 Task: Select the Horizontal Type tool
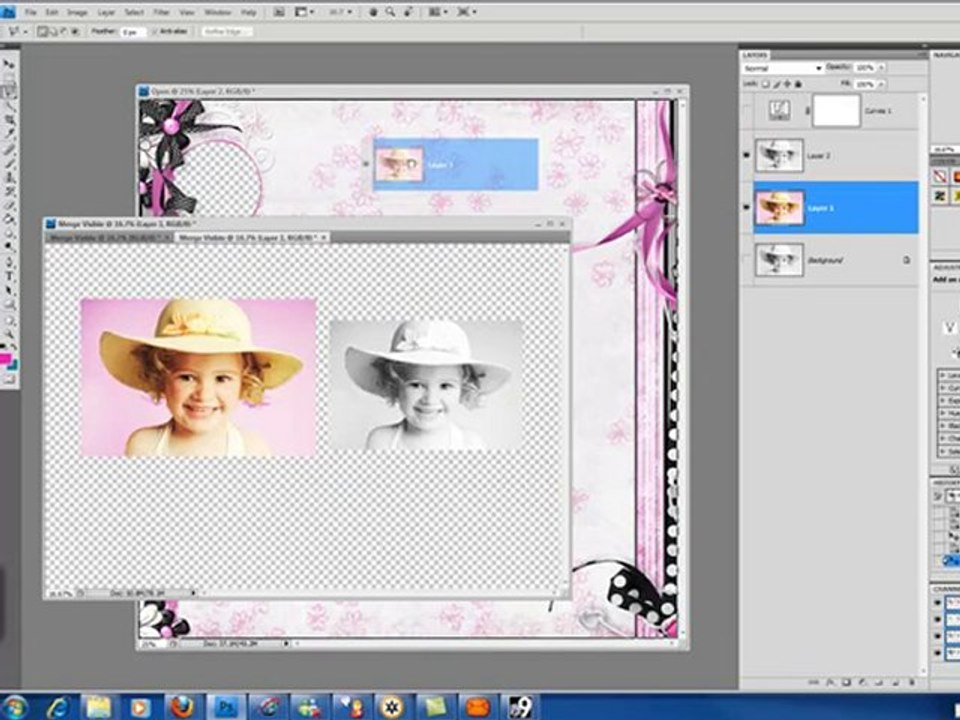(9, 276)
